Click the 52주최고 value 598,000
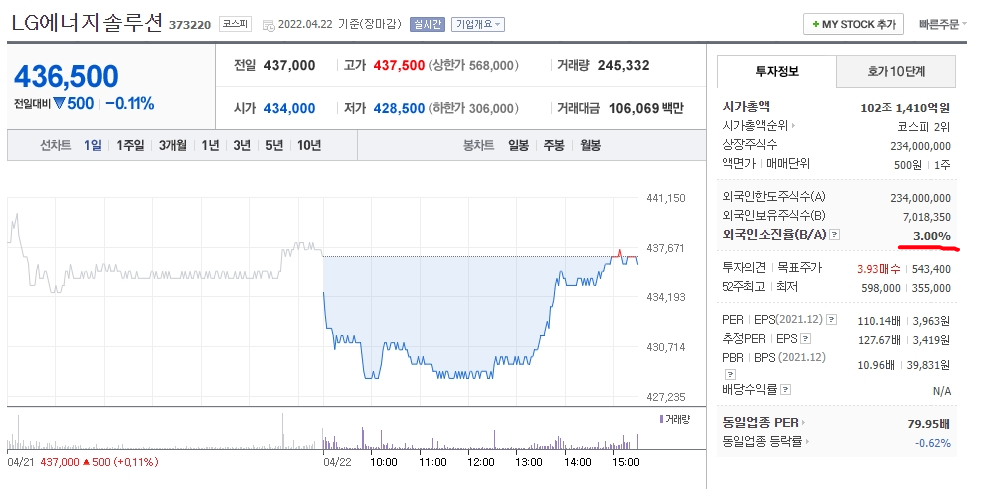 (880, 288)
